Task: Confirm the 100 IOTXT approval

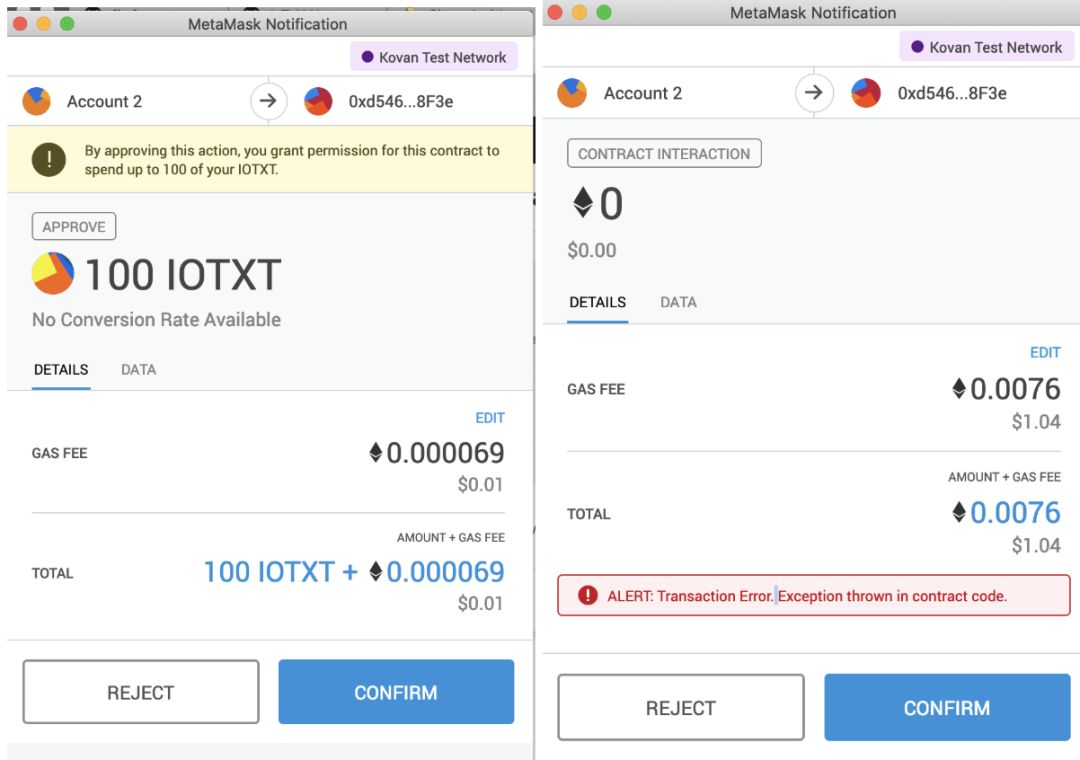Action: point(396,692)
